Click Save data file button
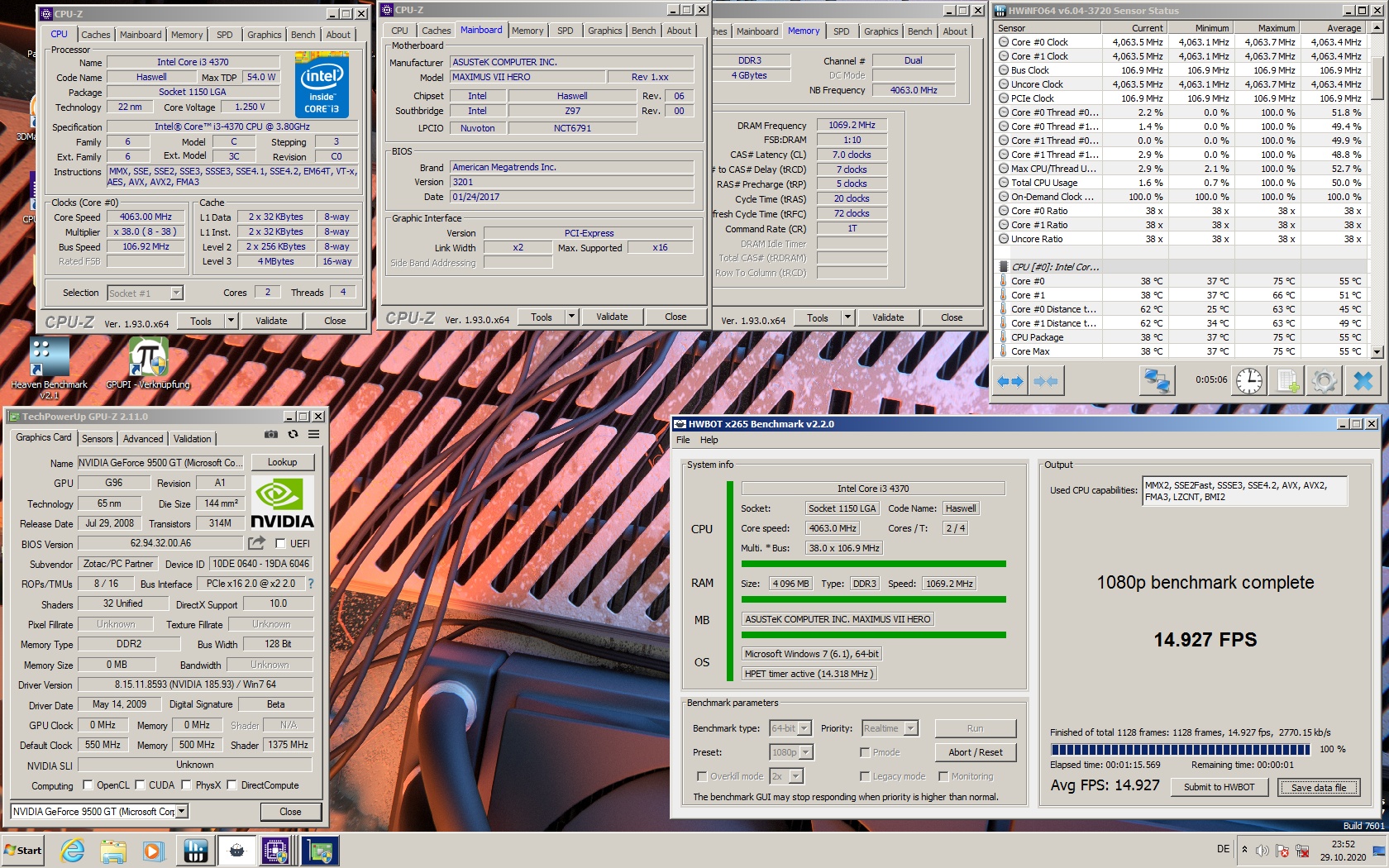Screen dimensions: 1389x868 pos(1319,787)
